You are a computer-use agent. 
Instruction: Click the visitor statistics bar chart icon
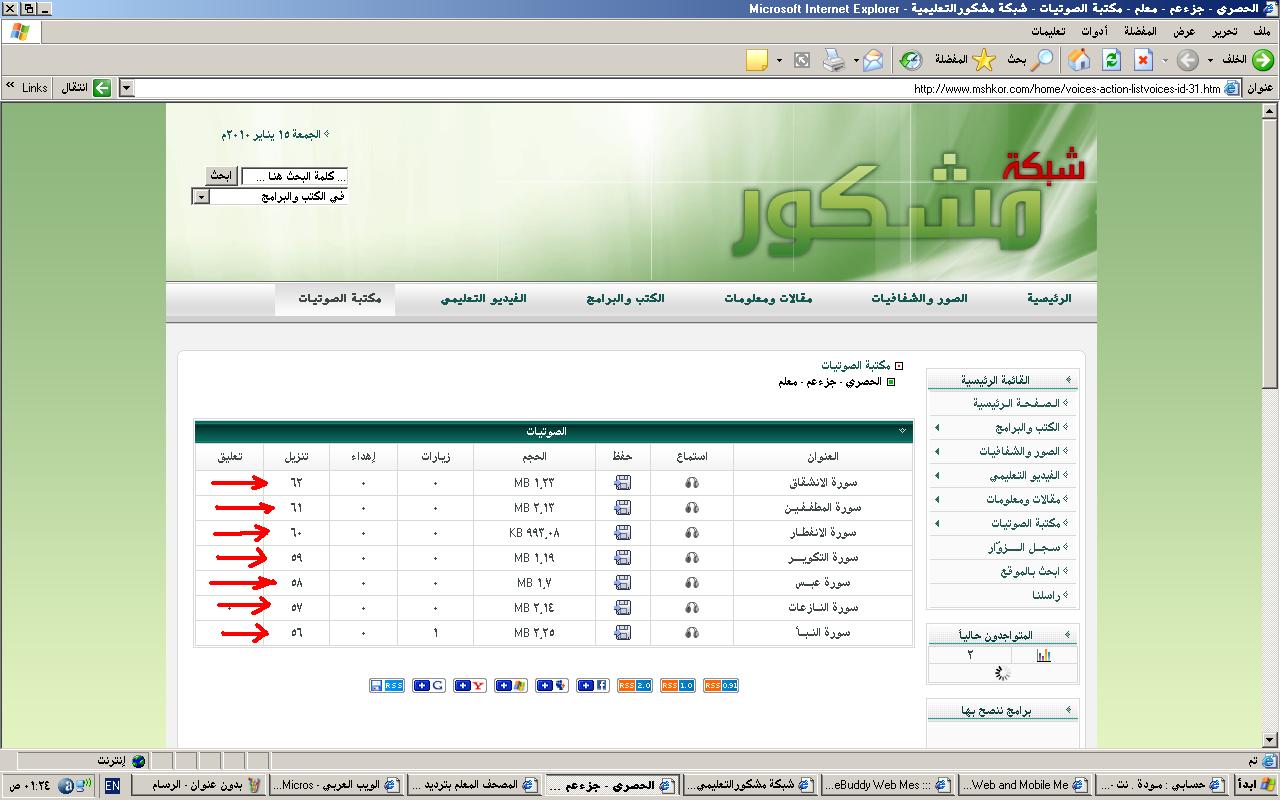pos(1043,655)
